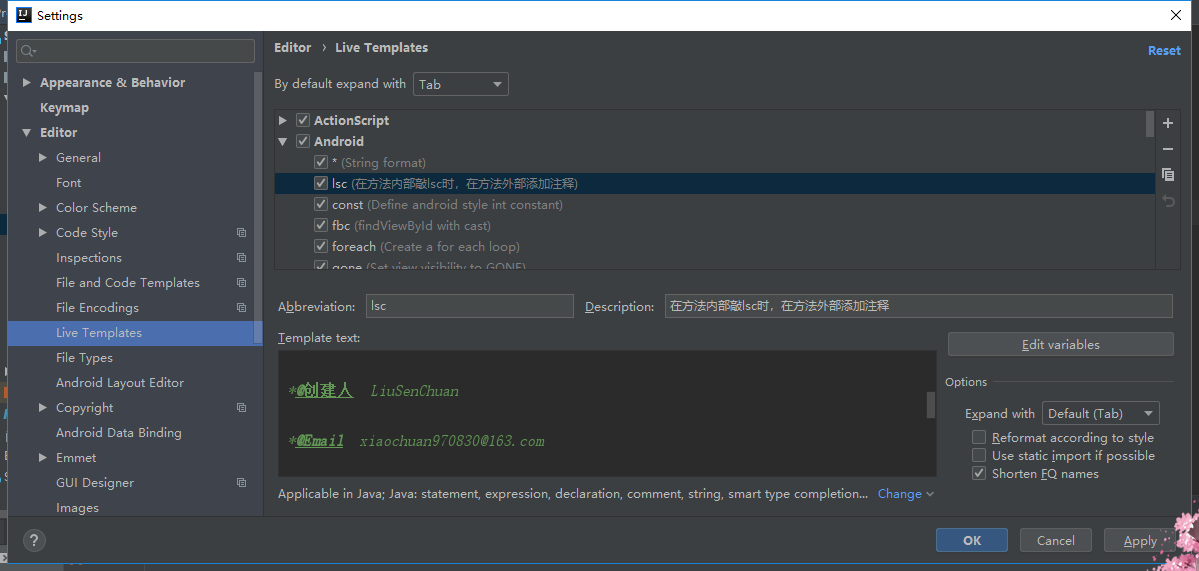The width and height of the screenshot is (1199, 571).
Task: Disable Shorten FQ names option
Action: (979, 474)
